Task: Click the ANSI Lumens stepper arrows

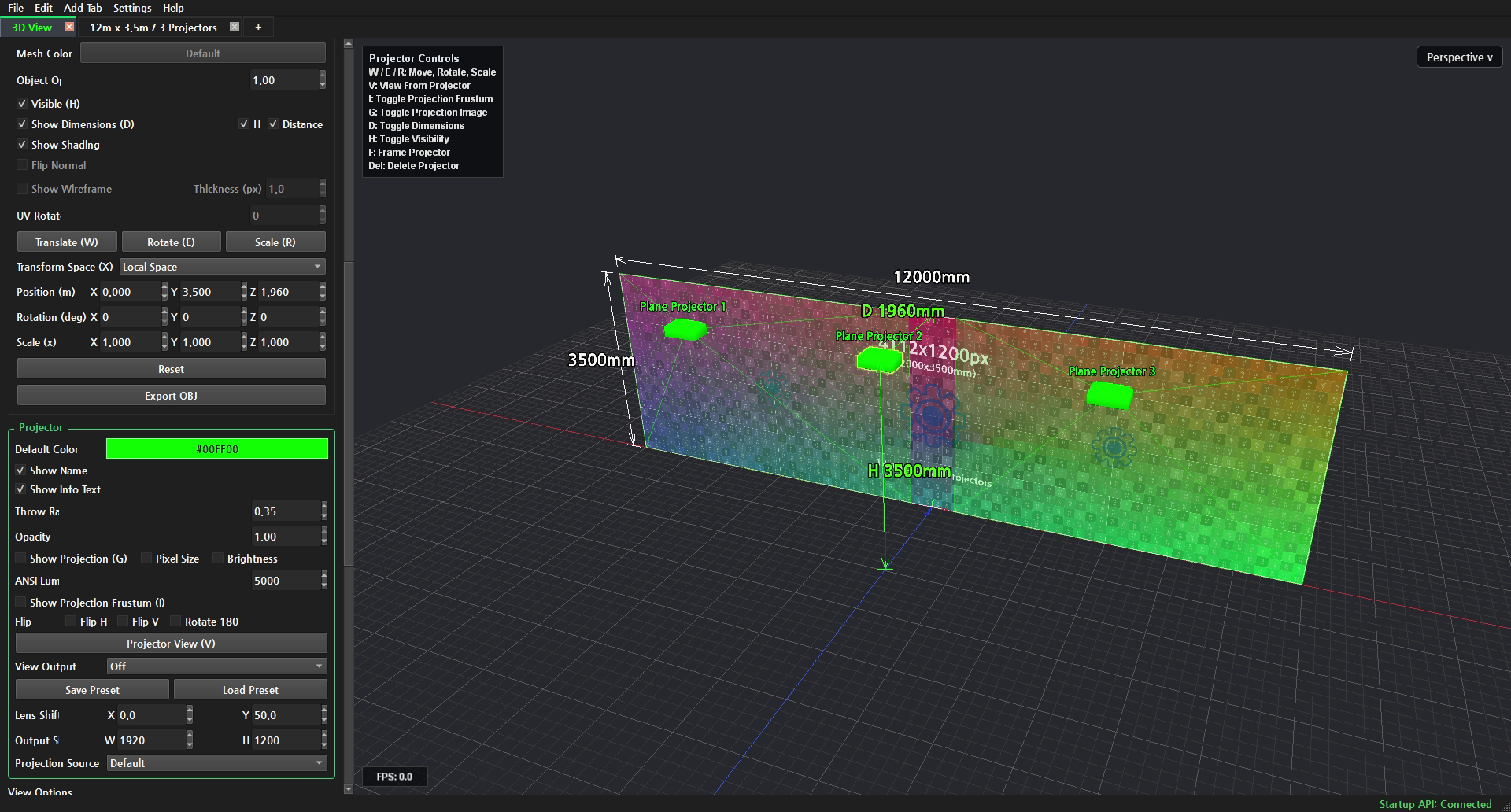Action: [324, 581]
